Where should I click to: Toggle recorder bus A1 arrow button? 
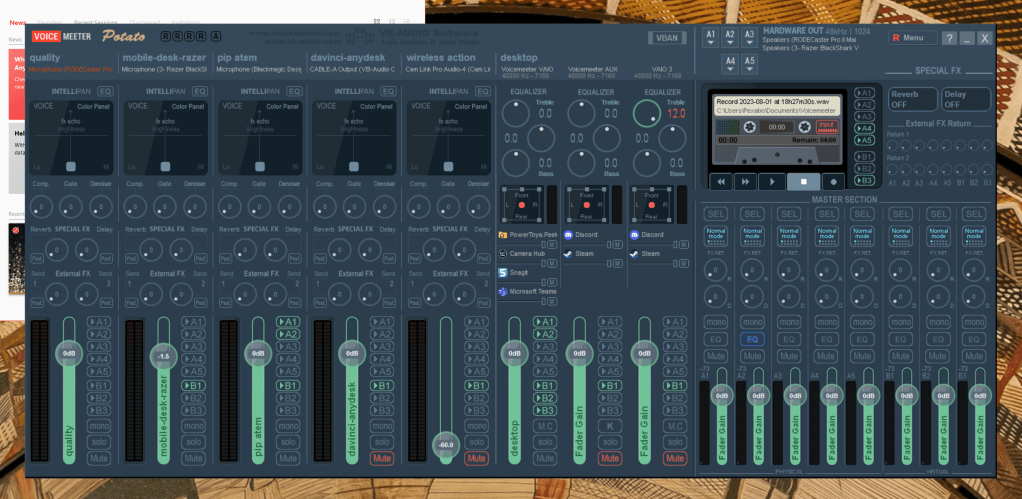click(864, 93)
